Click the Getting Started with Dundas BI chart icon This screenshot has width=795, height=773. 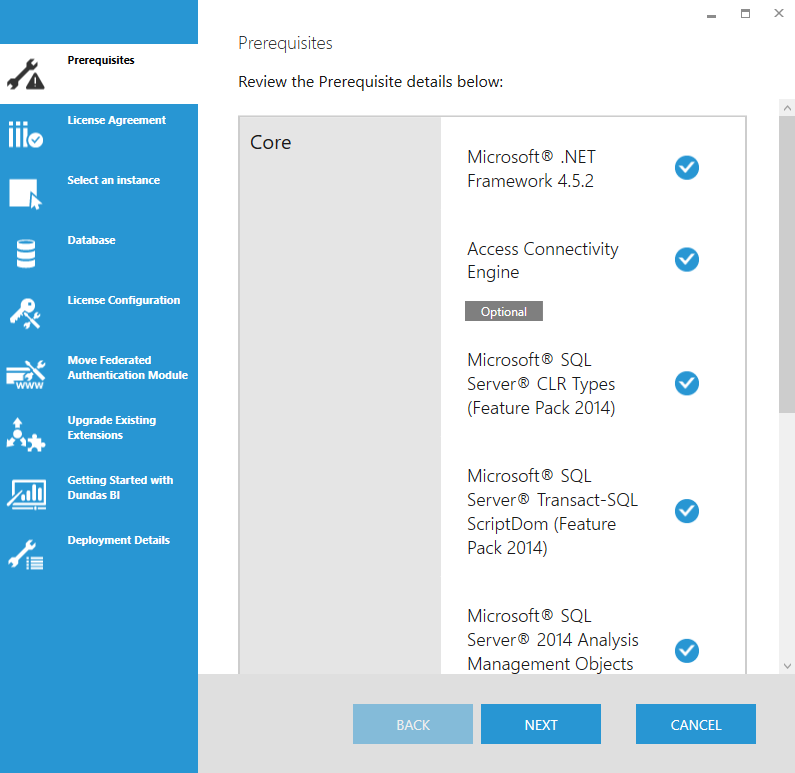pos(26,494)
